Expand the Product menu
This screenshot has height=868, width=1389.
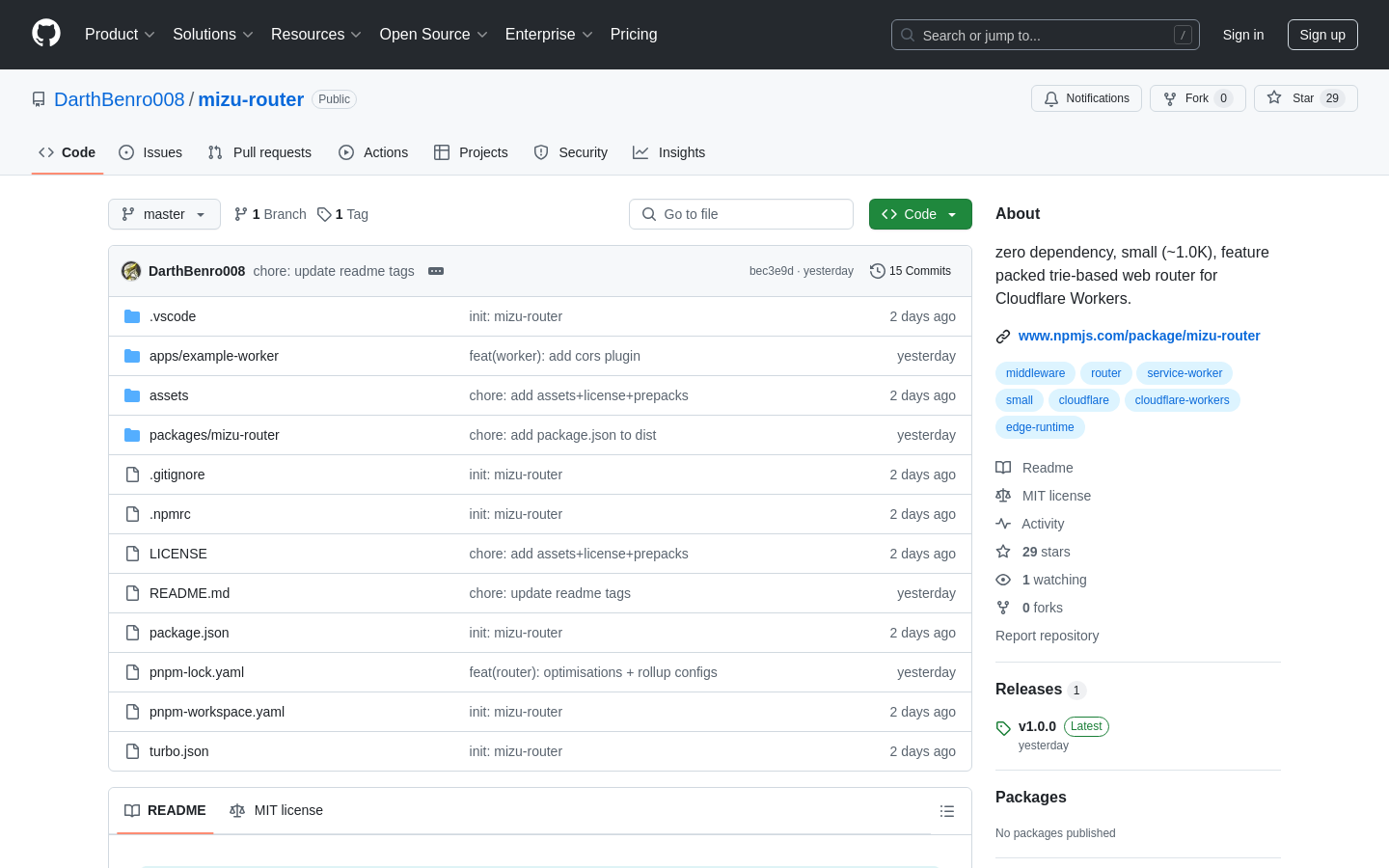click(x=120, y=35)
